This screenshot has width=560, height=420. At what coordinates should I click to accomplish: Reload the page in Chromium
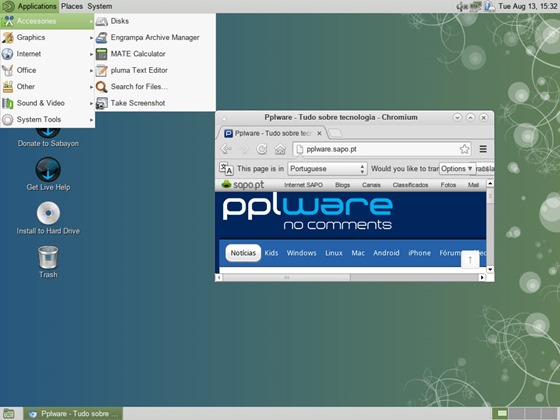coord(262,149)
